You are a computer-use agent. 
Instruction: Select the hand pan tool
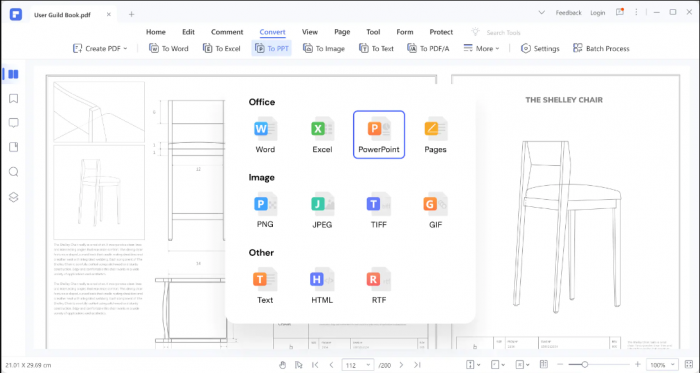283,365
